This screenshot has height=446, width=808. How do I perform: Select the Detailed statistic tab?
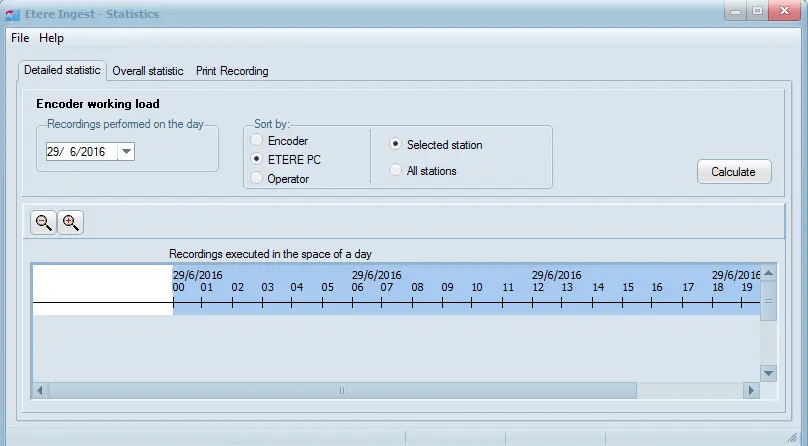(62, 70)
